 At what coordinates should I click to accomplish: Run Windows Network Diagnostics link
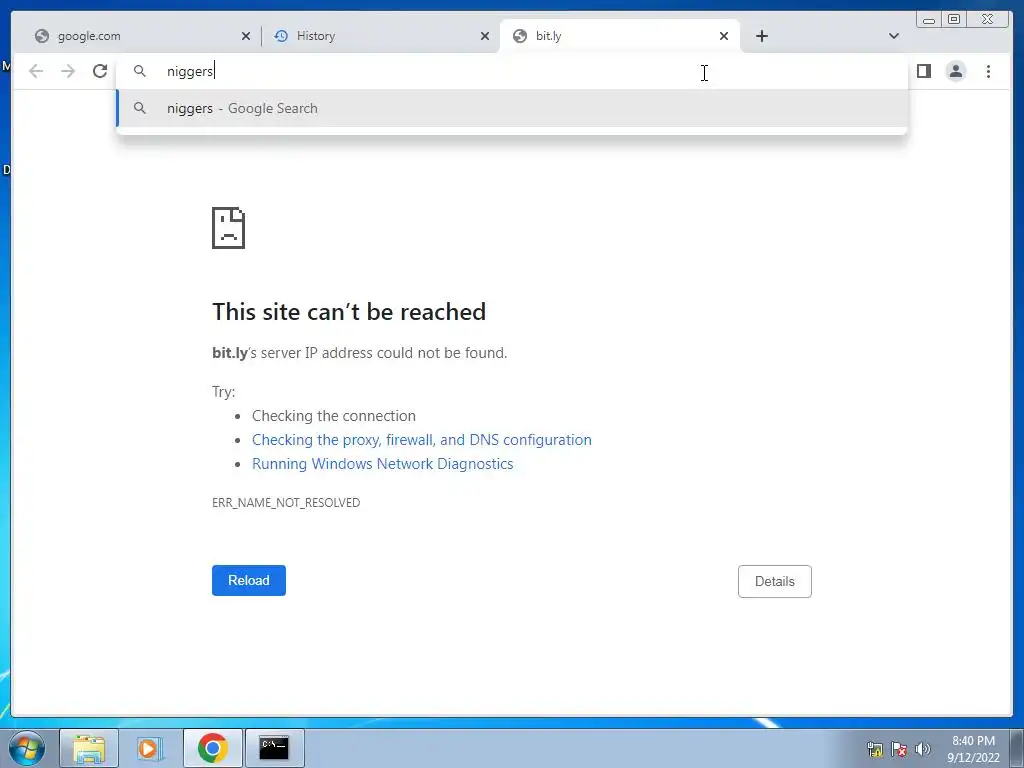(x=382, y=464)
